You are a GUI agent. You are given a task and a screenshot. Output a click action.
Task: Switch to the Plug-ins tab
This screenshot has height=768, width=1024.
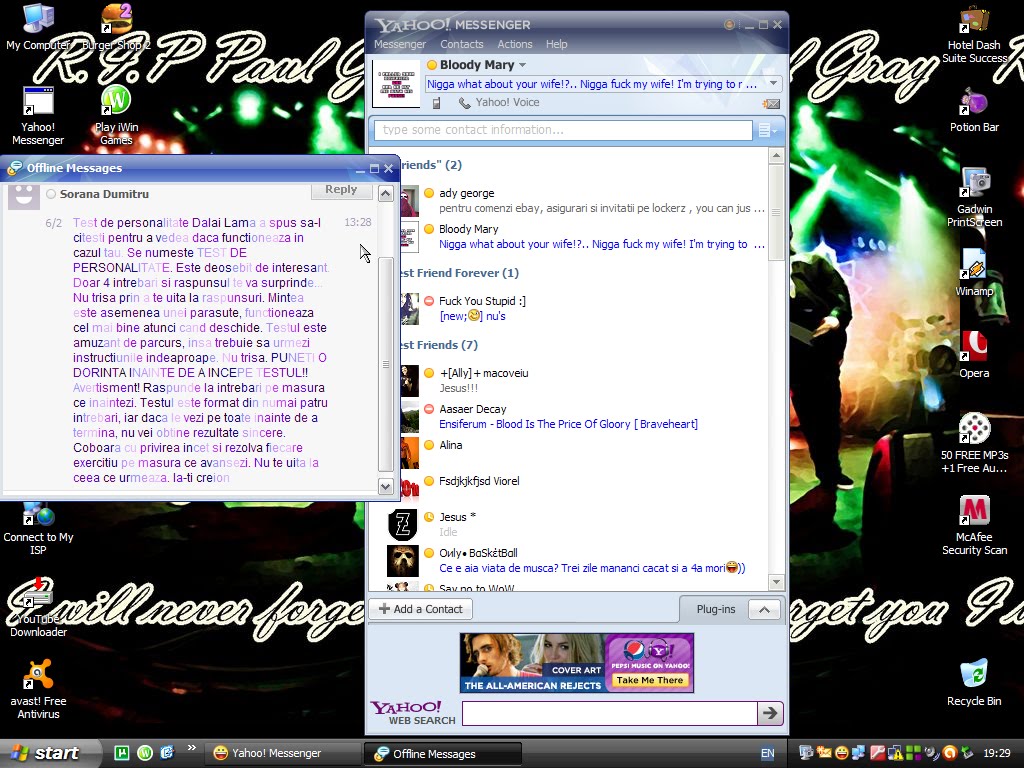[716, 609]
